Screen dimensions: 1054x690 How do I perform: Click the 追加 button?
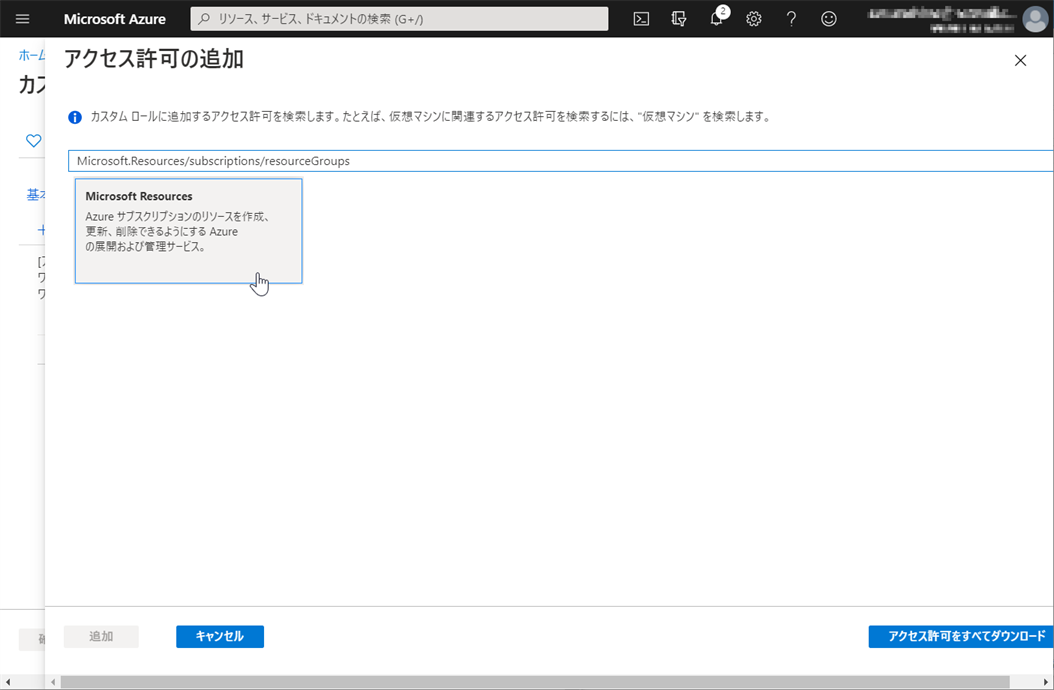pos(101,636)
